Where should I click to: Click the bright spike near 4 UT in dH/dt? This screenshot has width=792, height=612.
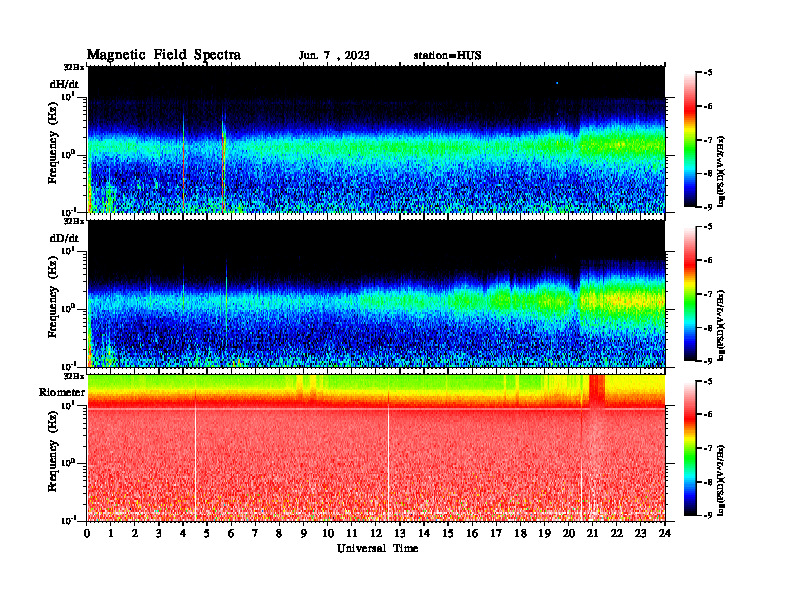pos(183,162)
